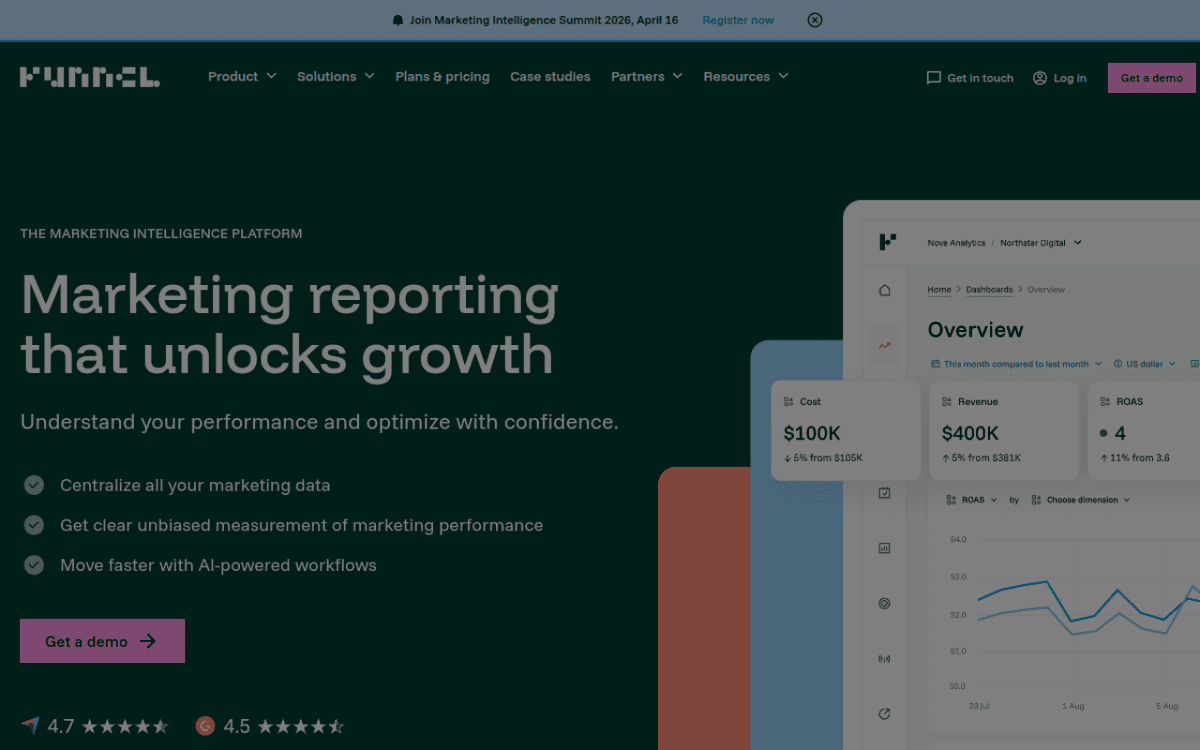The width and height of the screenshot is (1200, 750).
Task: Click the Dashboards breadcrumb link
Action: pos(989,289)
